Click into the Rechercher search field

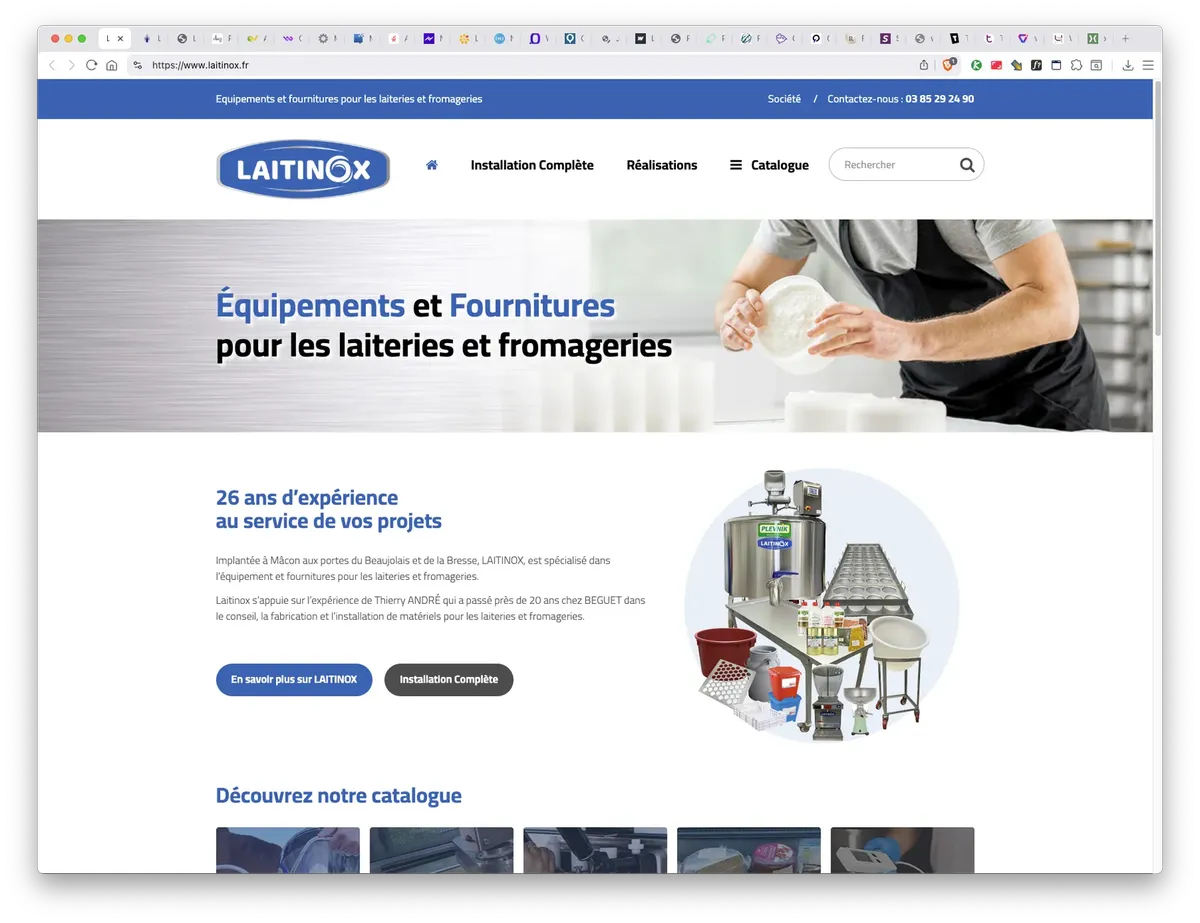[x=895, y=165]
